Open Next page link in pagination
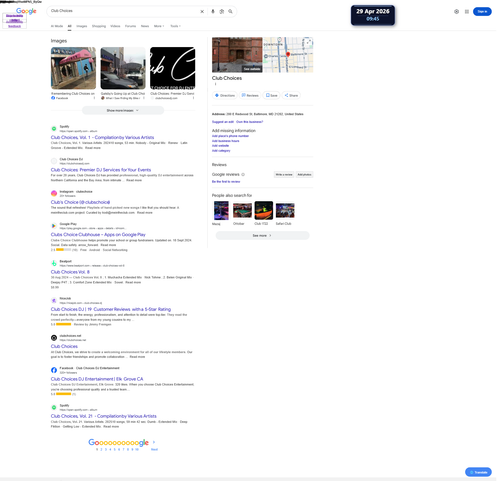Image resolution: width=500 pixels, height=481 pixels. 154,449
